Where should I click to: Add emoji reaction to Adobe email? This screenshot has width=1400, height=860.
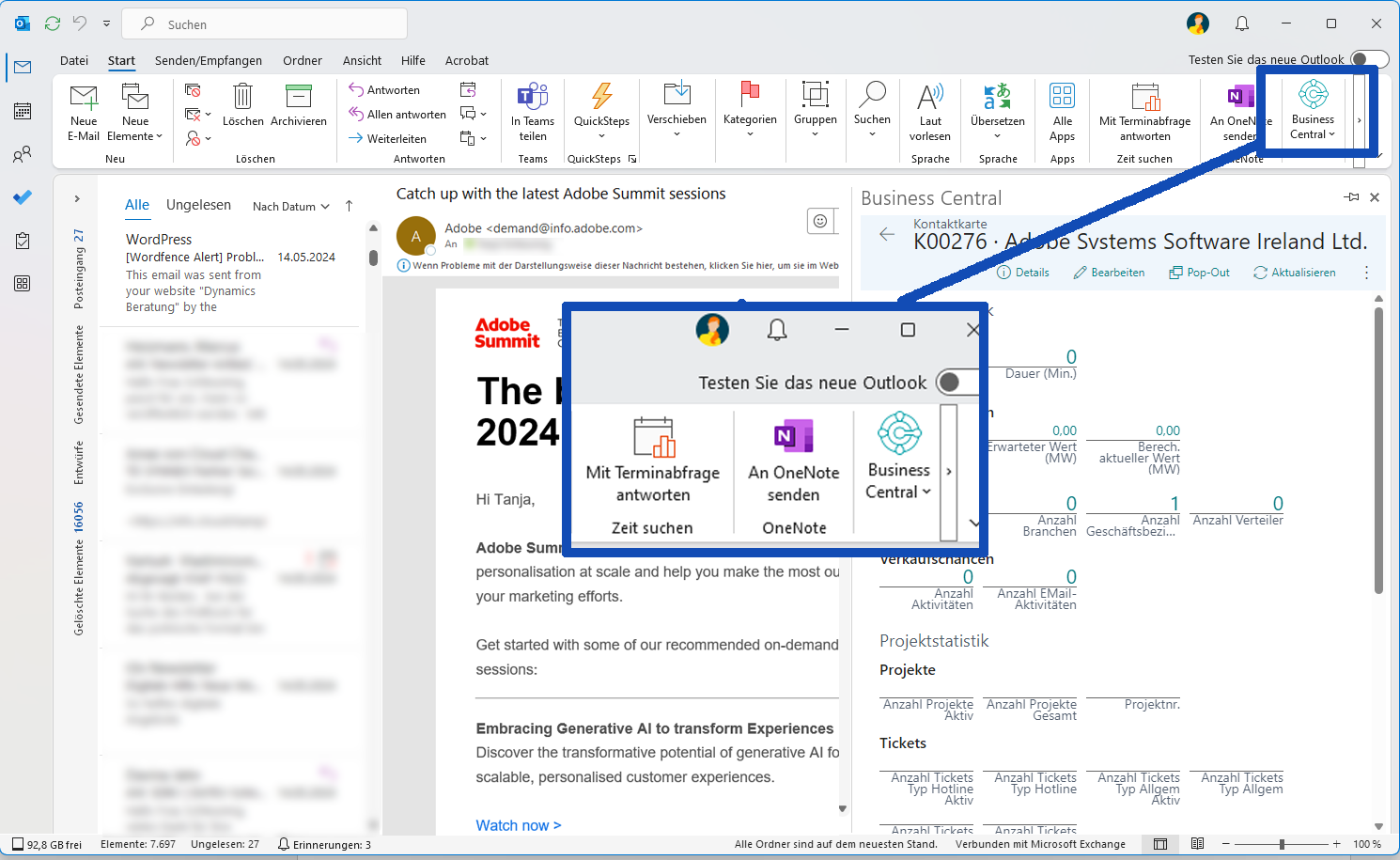click(x=820, y=221)
